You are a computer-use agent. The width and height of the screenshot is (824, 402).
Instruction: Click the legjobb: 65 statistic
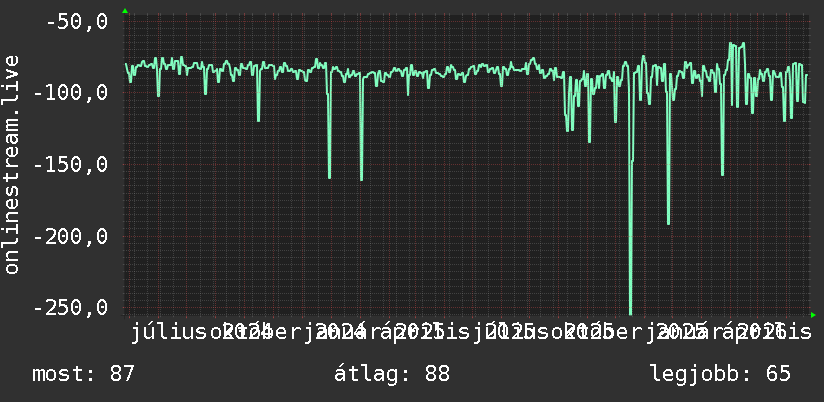pos(720,374)
